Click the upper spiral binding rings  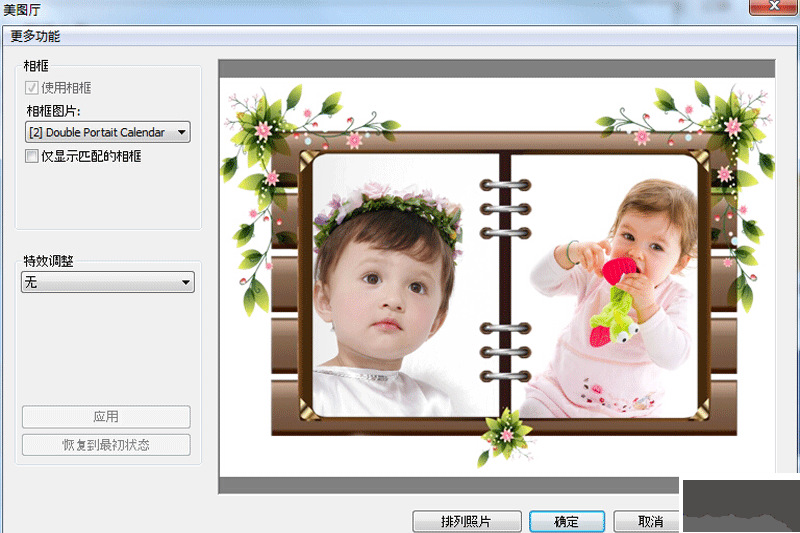(x=499, y=208)
